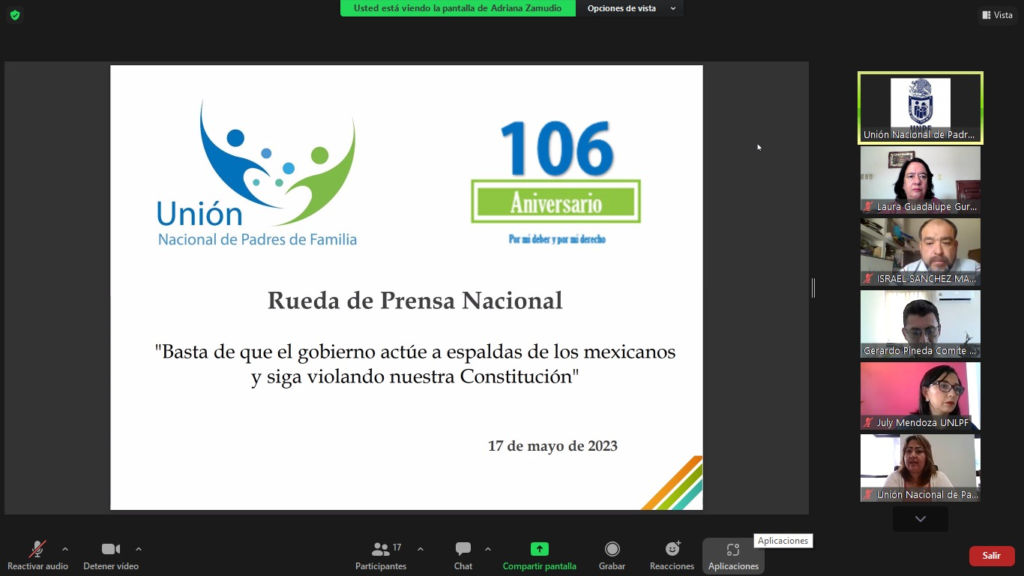The width and height of the screenshot is (1024, 576).
Task: Select July Mendoza UNLPF video thumbnail
Action: pyautogui.click(x=920, y=396)
